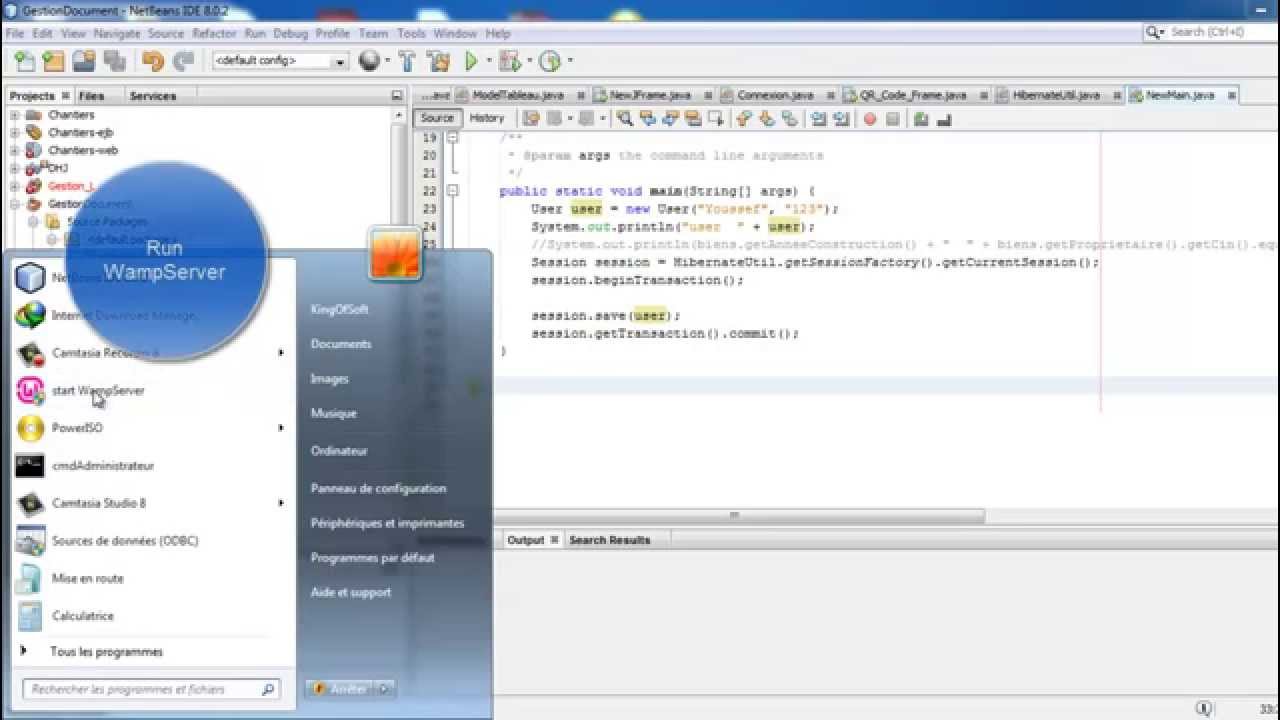
Task: Click Find Previous Occurrence editor icon
Action: pos(648,119)
